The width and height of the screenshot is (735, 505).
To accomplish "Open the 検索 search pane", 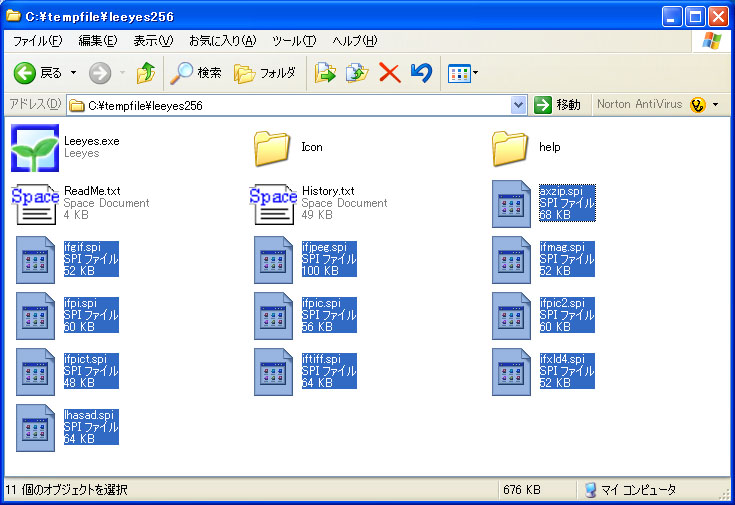I will point(195,73).
